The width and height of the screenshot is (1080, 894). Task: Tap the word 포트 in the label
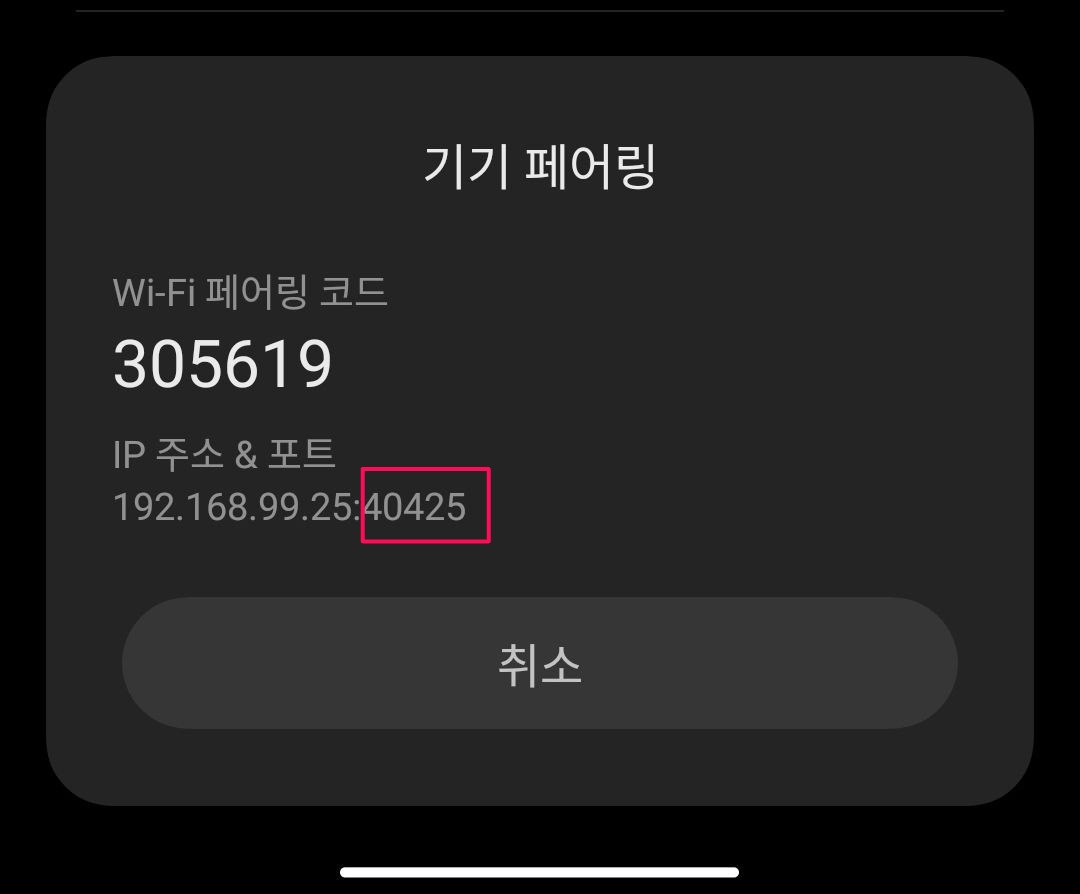point(302,454)
